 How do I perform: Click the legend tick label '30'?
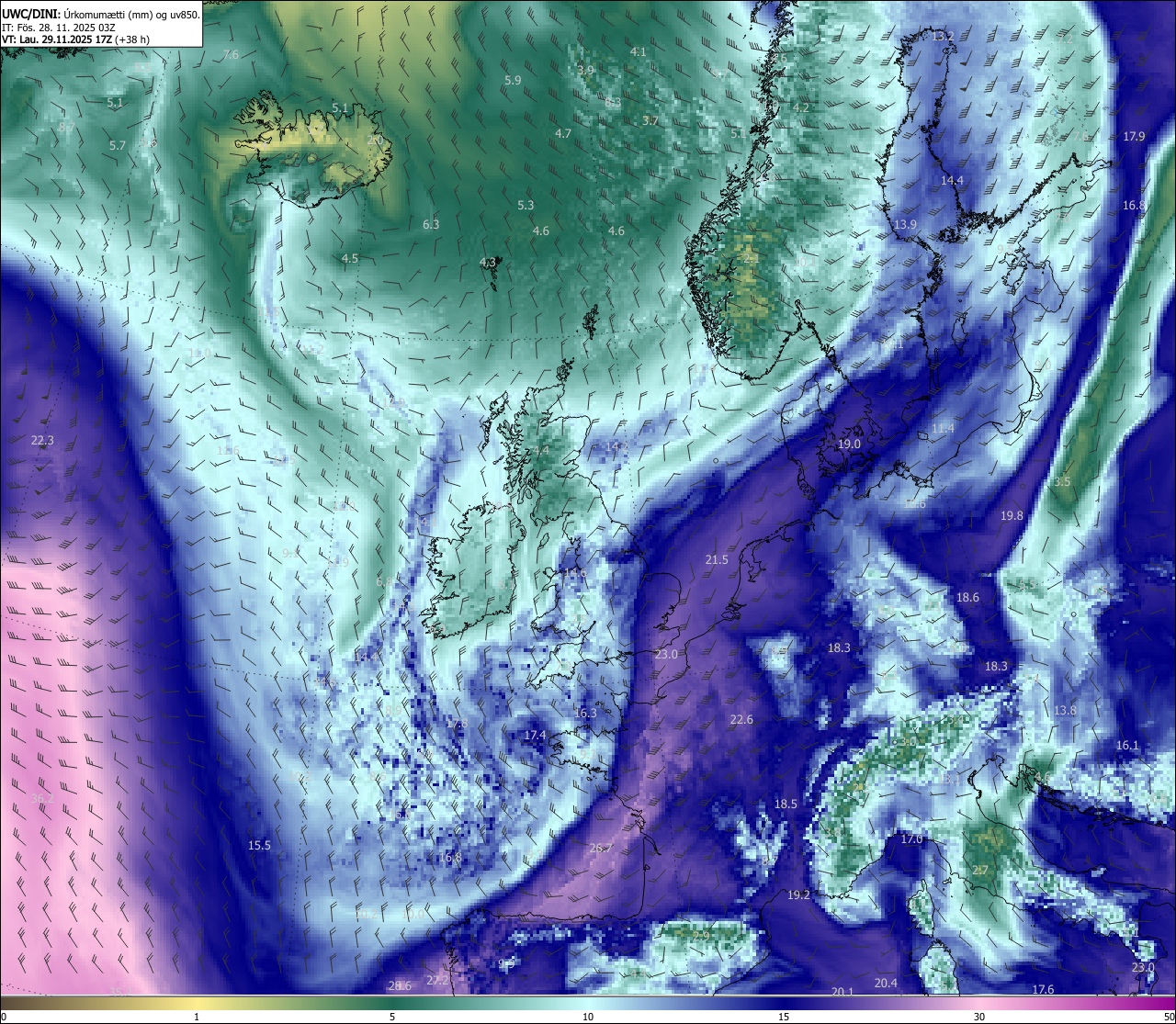(x=979, y=1017)
